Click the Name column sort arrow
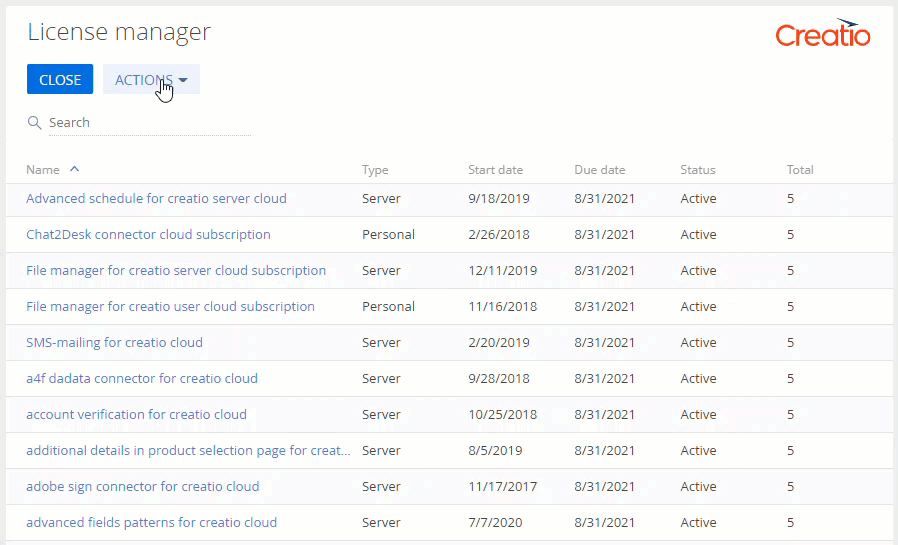The width and height of the screenshot is (898, 545). tap(75, 169)
